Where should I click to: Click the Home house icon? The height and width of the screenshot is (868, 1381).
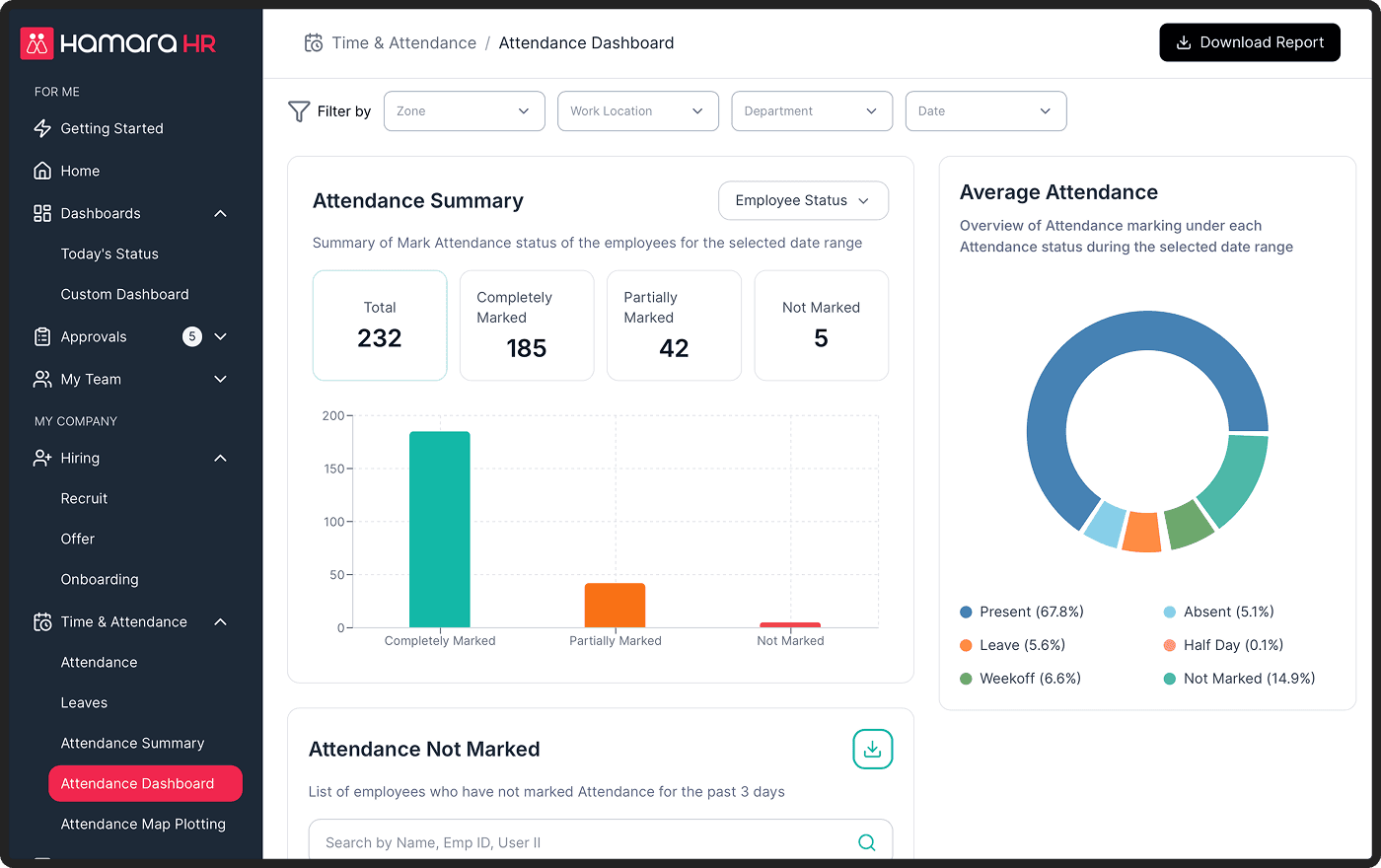coord(42,171)
